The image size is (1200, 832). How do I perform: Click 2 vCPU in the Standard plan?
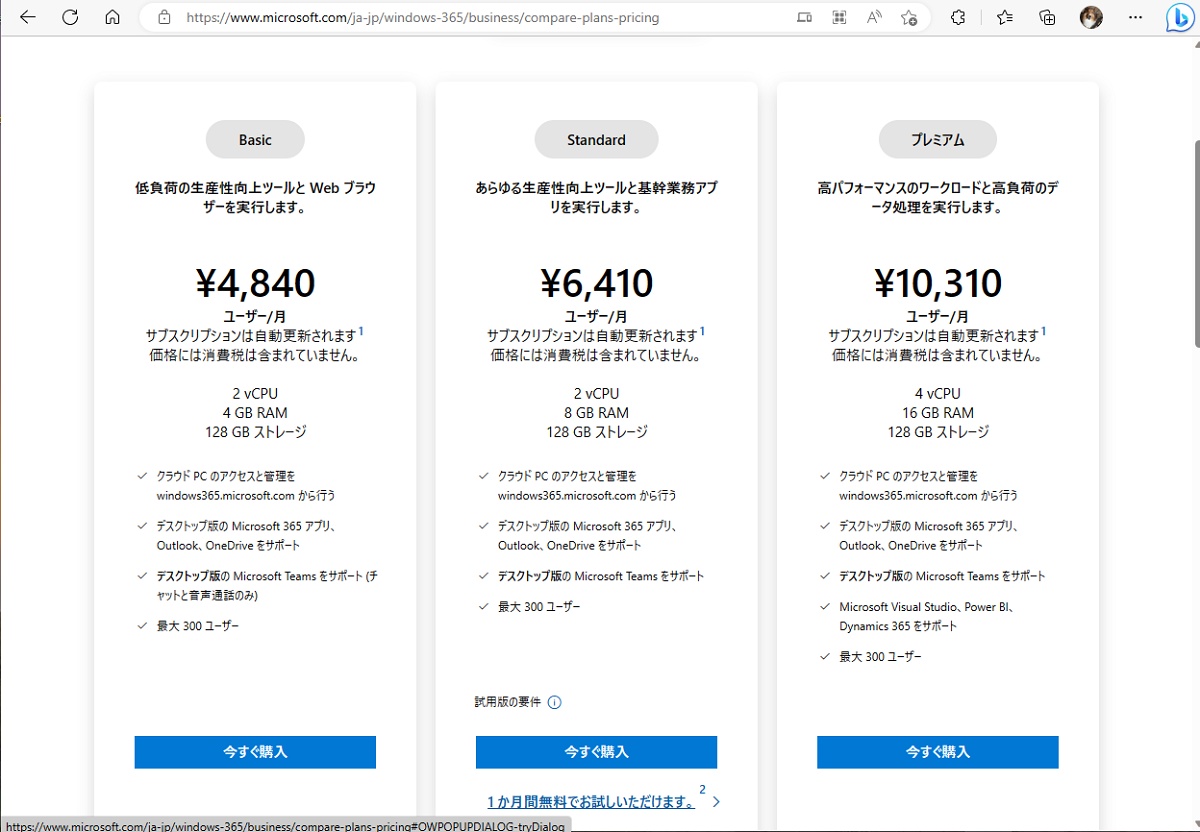click(x=596, y=394)
